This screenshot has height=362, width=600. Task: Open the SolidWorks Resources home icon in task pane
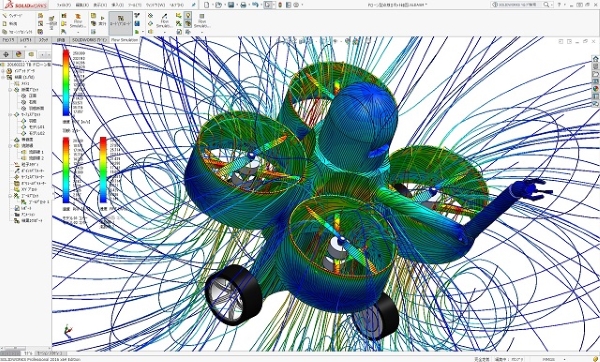click(595, 59)
